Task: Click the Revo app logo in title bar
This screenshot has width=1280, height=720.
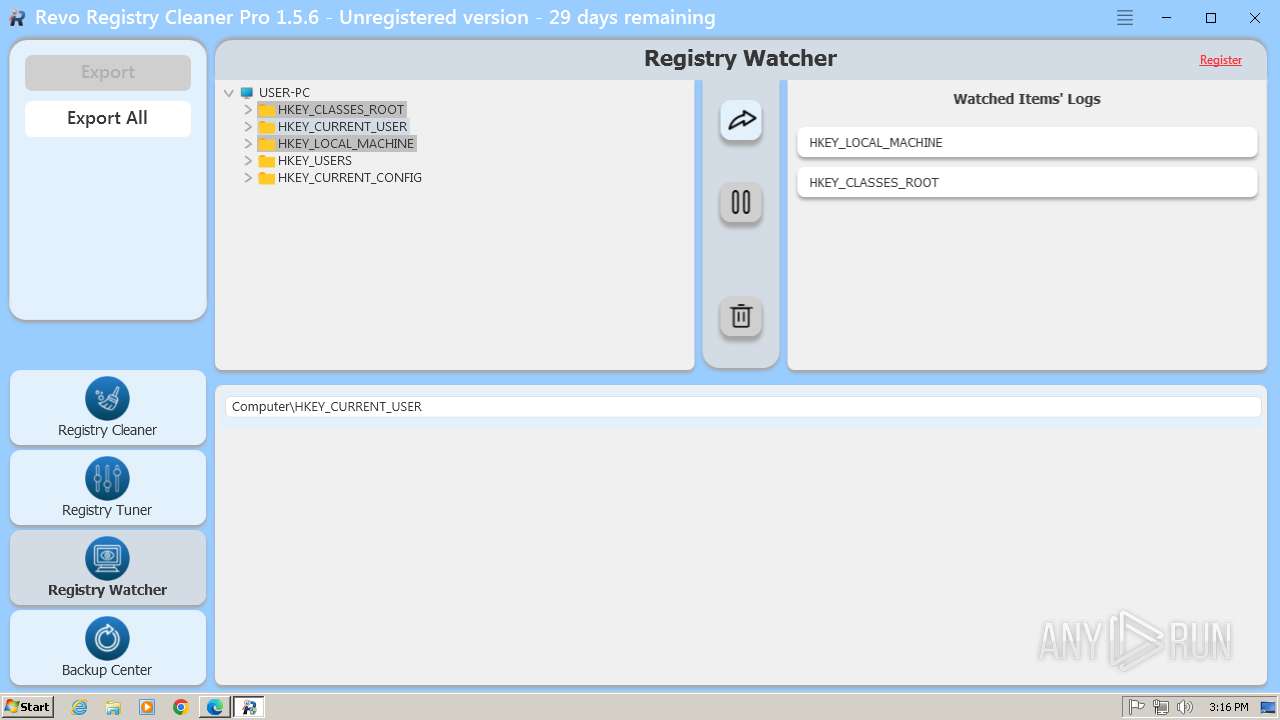Action: coord(17,18)
